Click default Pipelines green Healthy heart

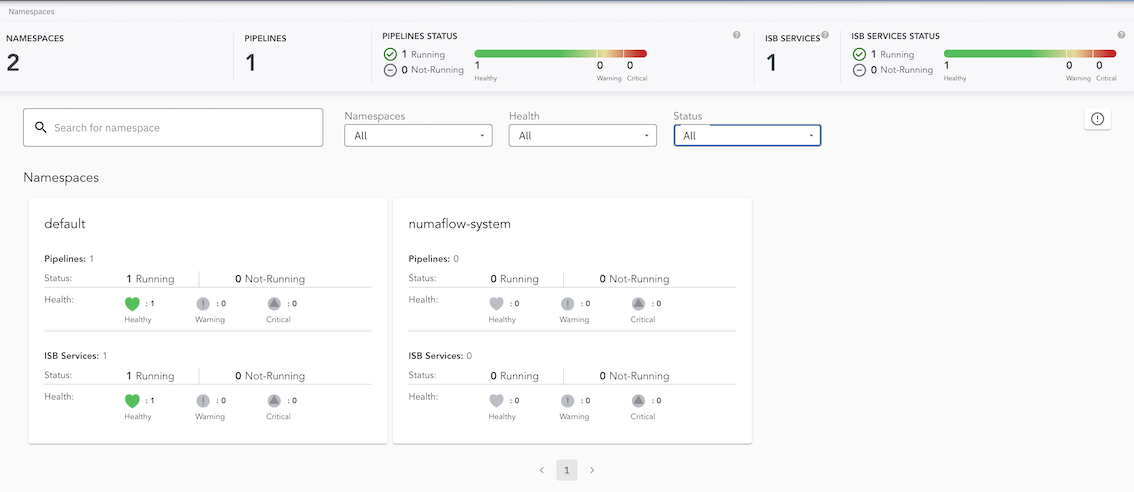pyautogui.click(x=132, y=304)
